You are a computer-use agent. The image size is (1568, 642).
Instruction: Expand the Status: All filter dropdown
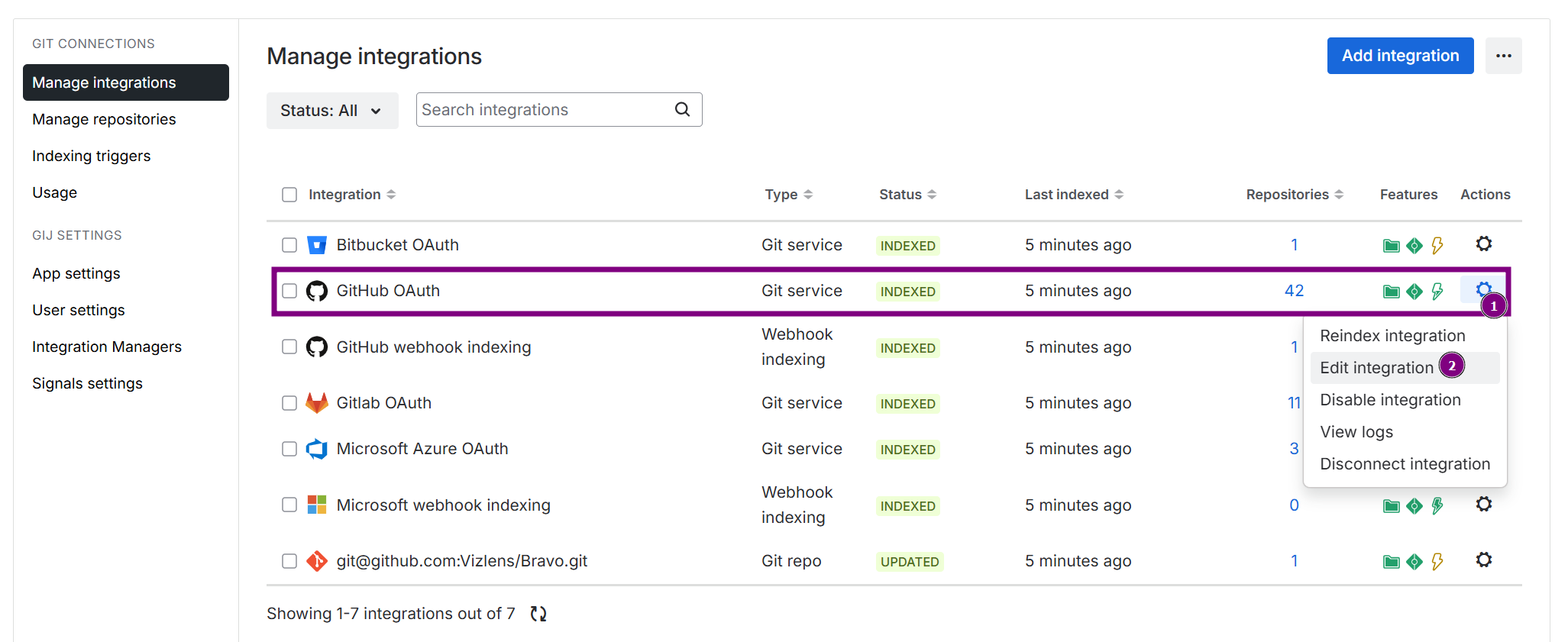331,111
